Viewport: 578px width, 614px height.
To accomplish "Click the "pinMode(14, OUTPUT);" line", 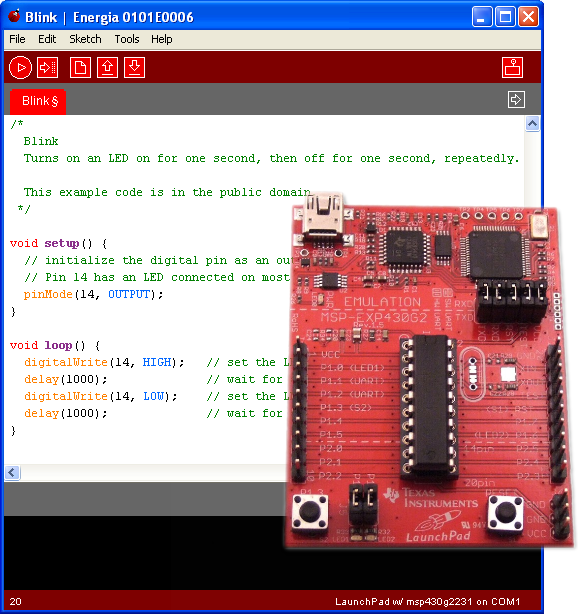I will click(93, 294).
